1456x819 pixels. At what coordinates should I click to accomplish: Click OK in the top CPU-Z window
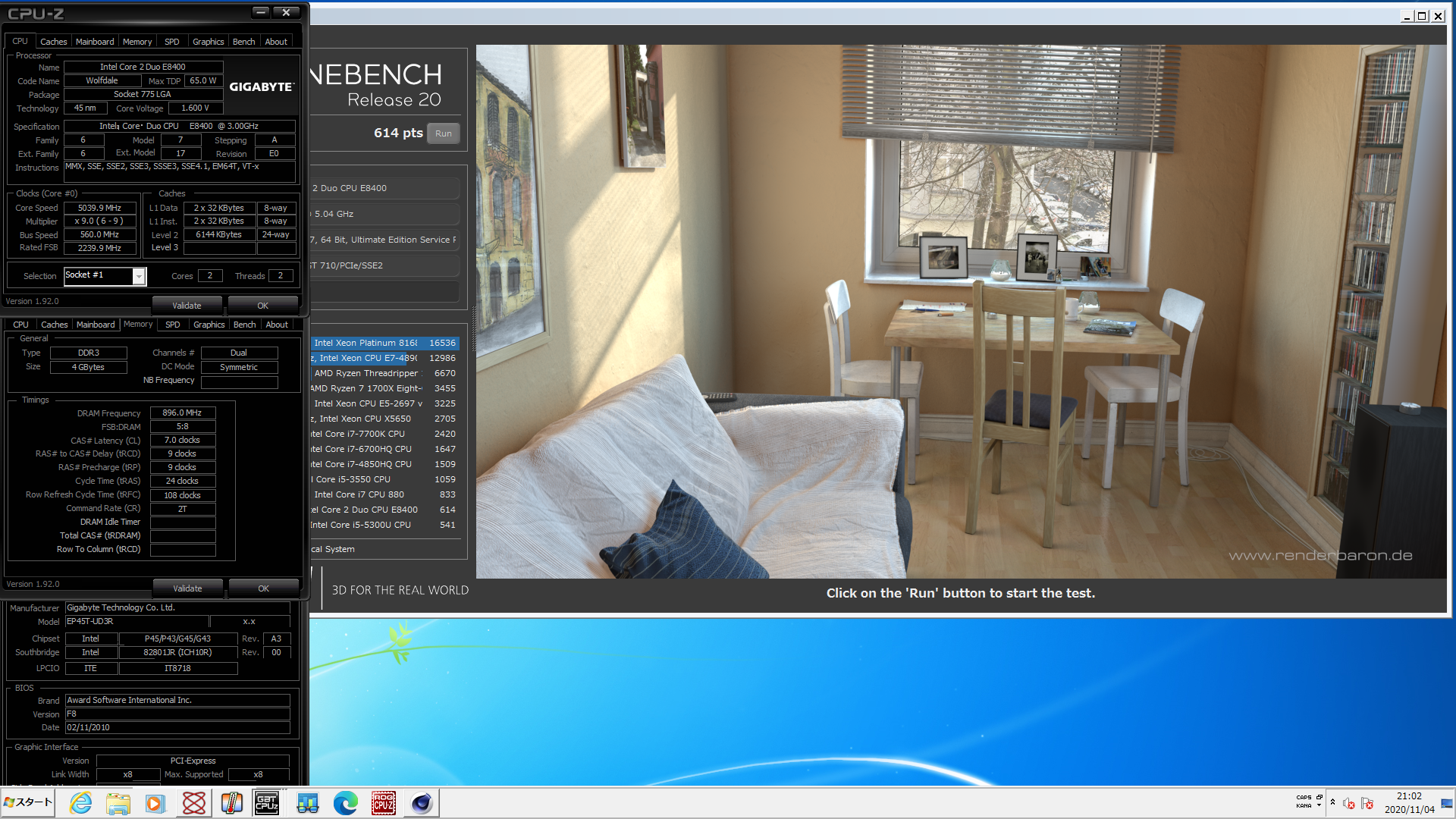[262, 306]
